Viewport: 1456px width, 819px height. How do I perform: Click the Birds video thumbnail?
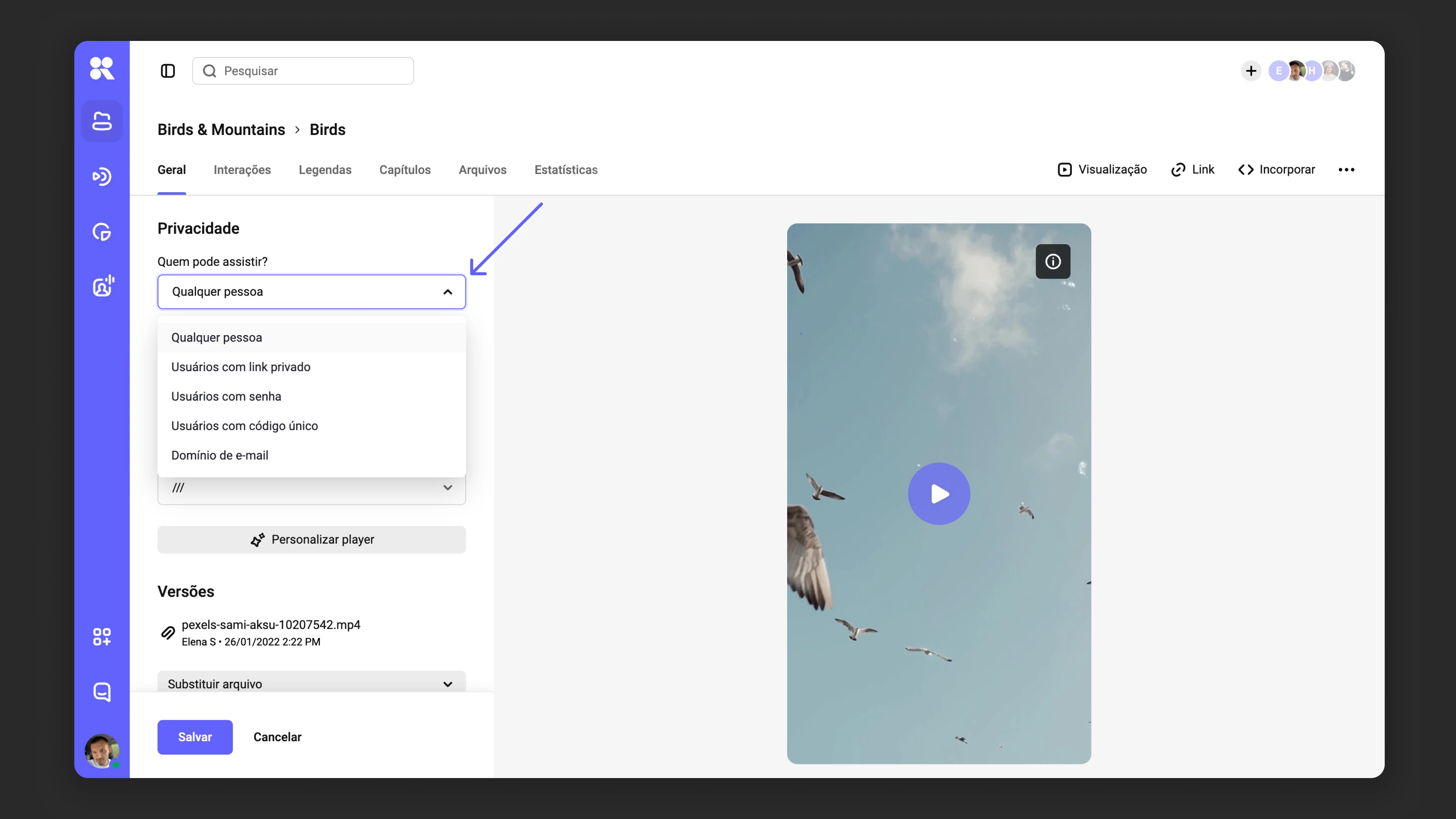click(x=939, y=493)
